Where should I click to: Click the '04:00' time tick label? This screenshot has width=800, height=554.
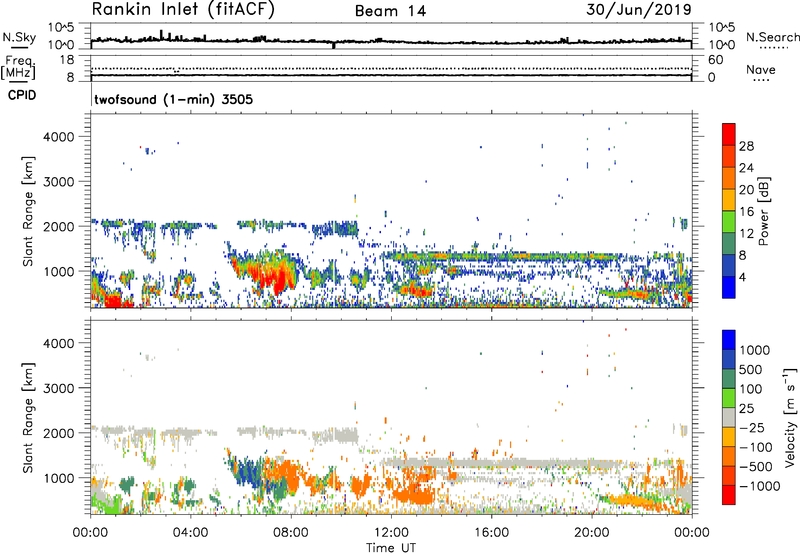(x=190, y=533)
